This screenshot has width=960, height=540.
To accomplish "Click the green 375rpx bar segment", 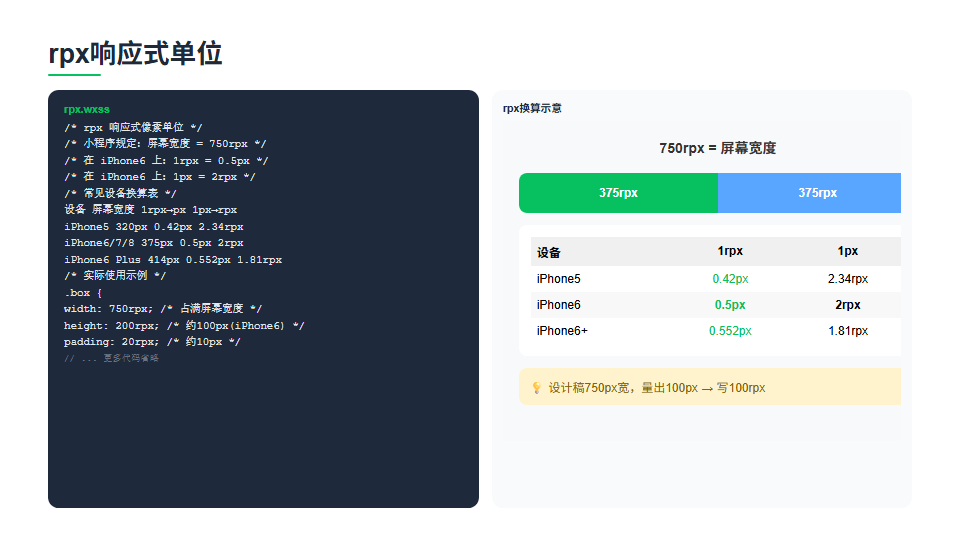I will point(618,193).
